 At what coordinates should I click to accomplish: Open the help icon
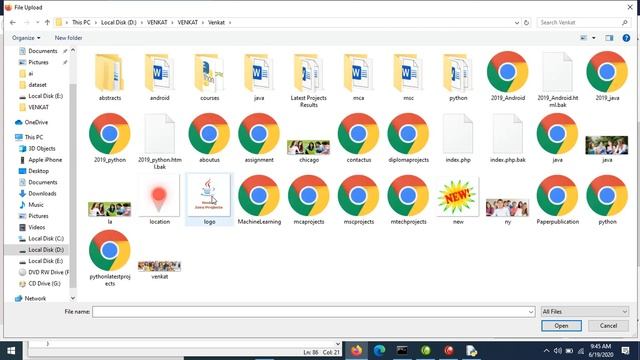(x=626, y=38)
